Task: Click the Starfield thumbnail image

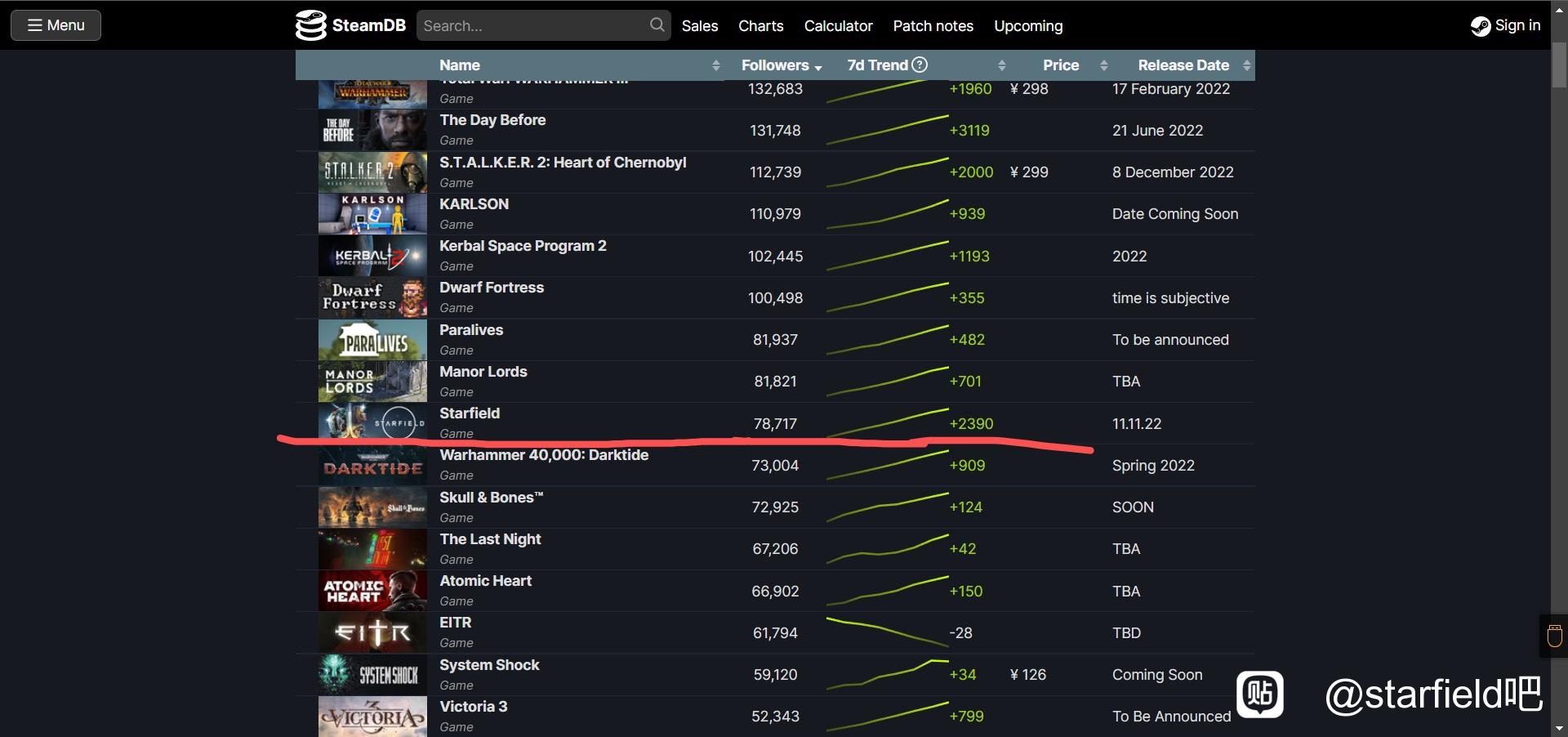Action: pyautogui.click(x=372, y=423)
